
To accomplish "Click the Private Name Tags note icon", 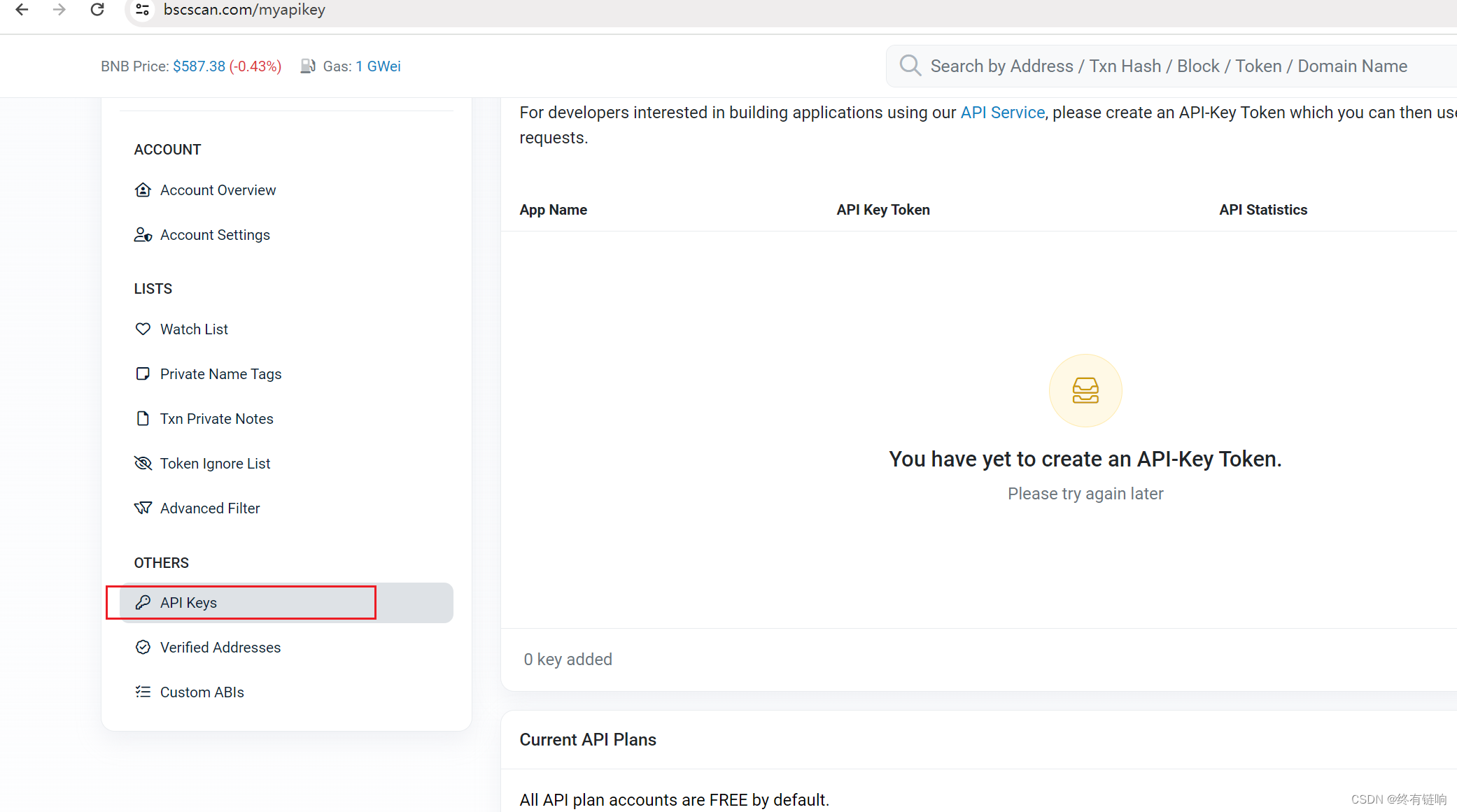I will tap(143, 373).
